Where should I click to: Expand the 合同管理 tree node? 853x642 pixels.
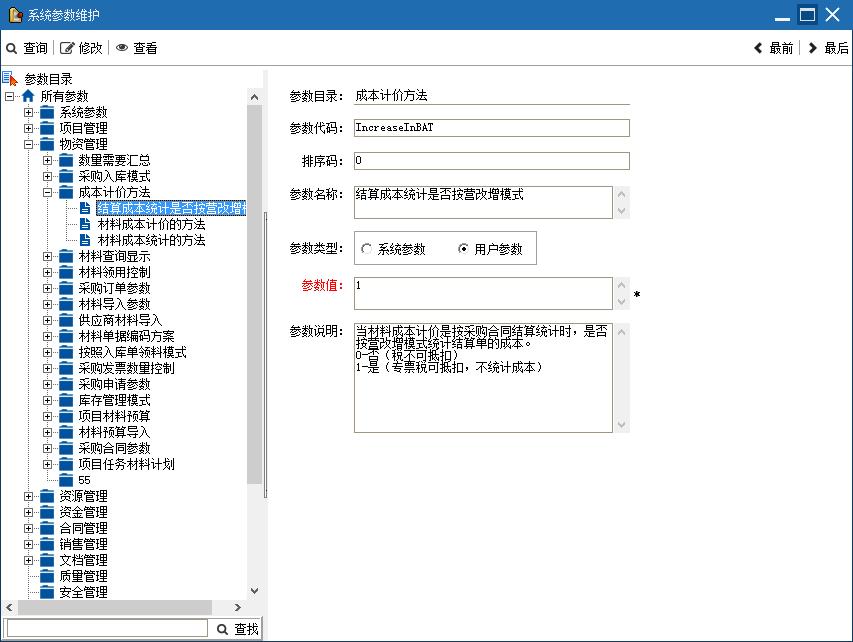click(x=29, y=528)
